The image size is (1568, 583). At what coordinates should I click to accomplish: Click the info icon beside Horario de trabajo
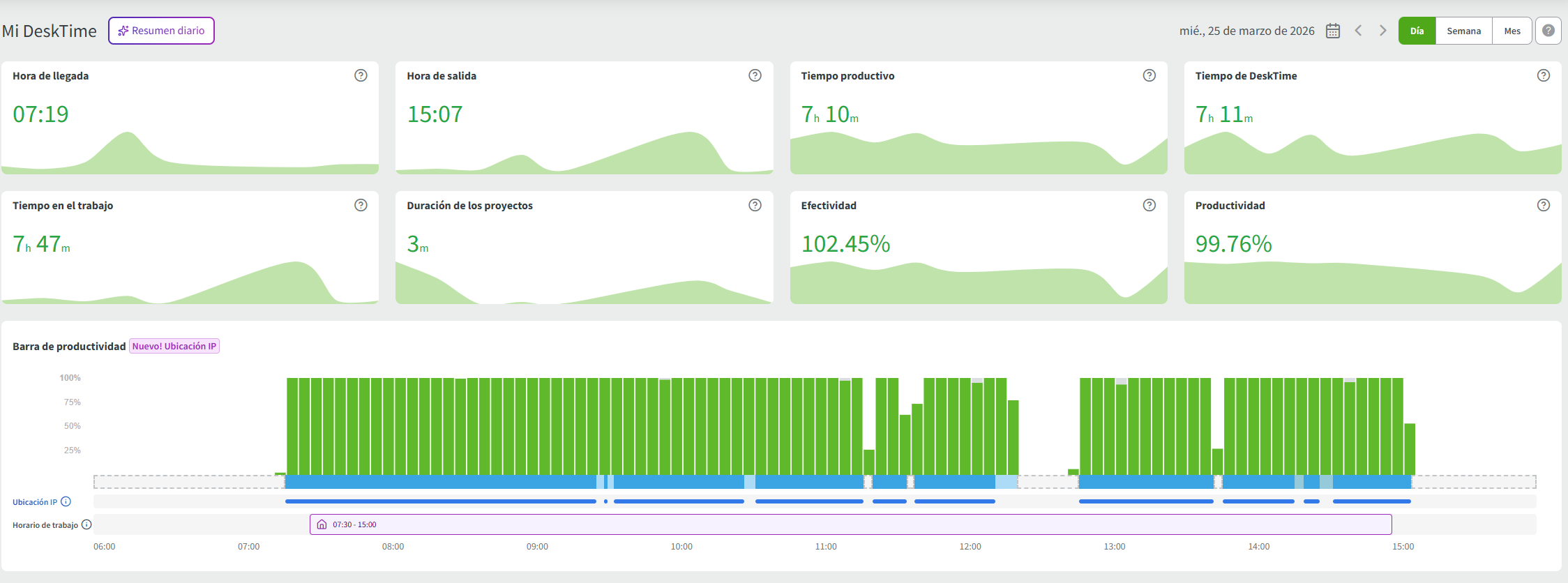click(86, 524)
